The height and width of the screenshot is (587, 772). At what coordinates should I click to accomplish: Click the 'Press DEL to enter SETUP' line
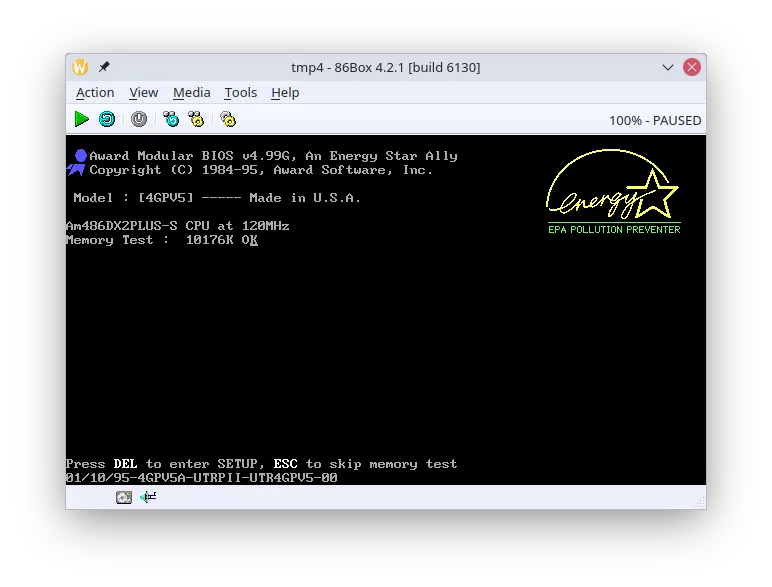261,464
